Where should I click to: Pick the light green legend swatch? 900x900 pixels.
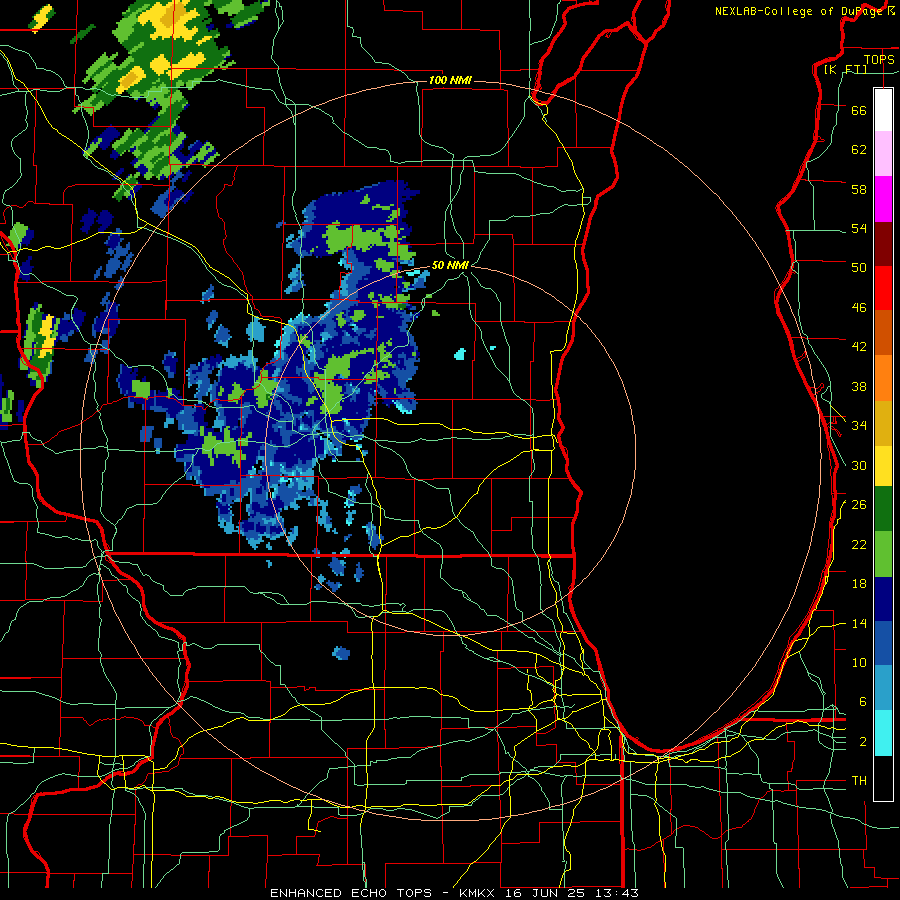tap(883, 554)
